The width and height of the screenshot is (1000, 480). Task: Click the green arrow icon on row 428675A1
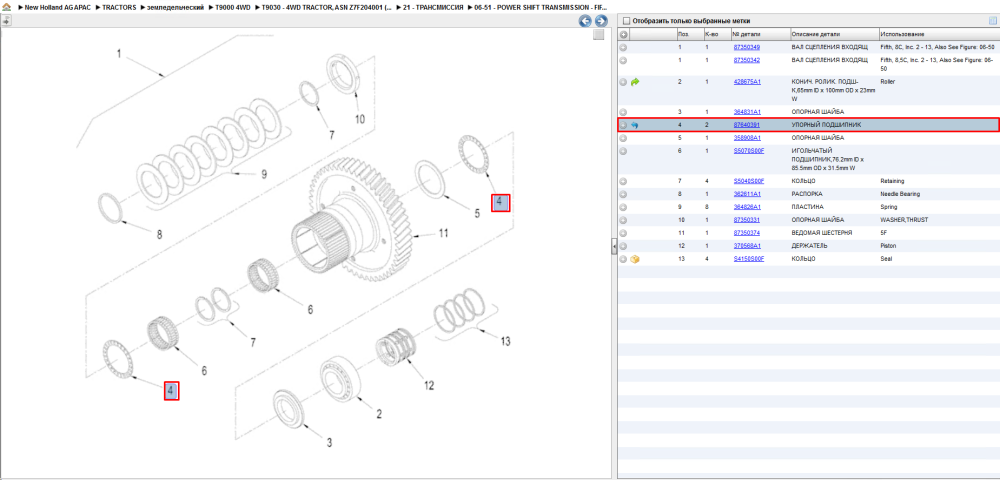click(635, 82)
